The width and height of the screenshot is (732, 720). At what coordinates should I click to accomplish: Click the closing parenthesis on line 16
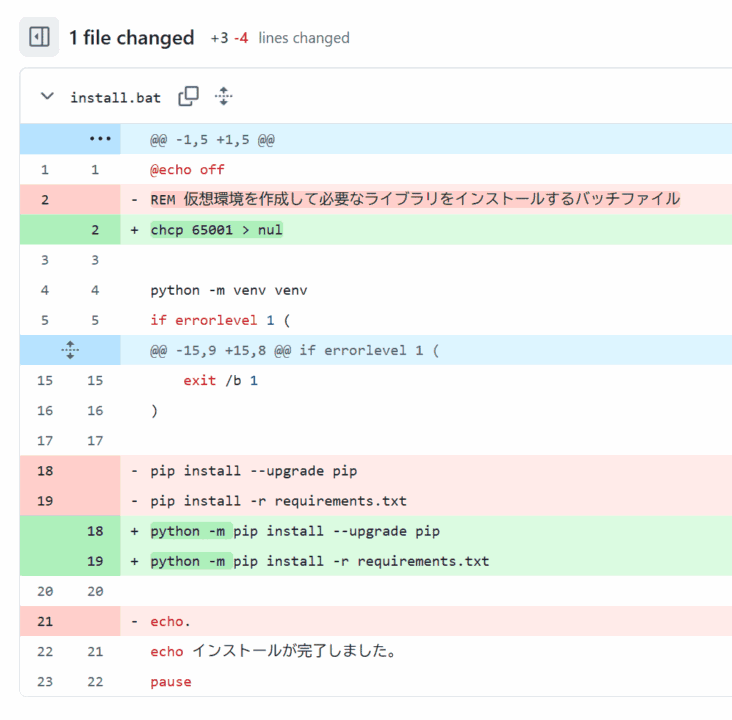pyautogui.click(x=155, y=411)
